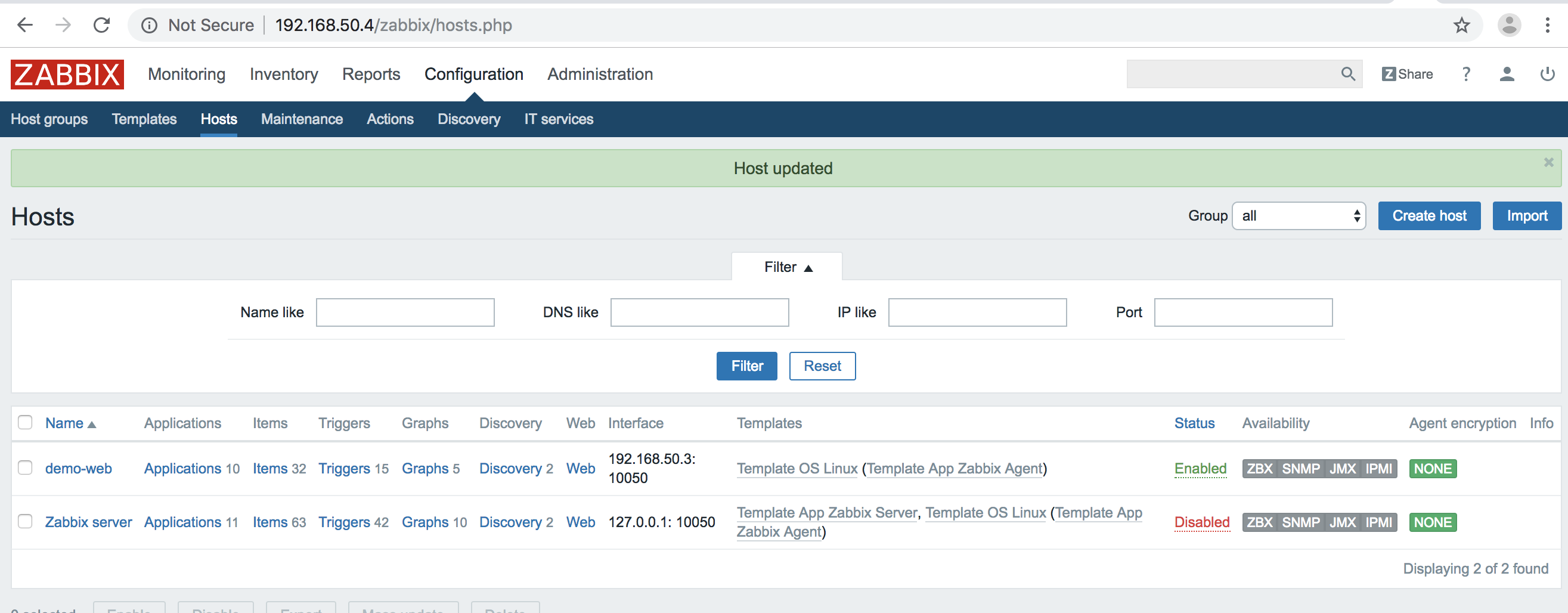Focus the IP like input field
Image resolution: width=1568 pixels, height=613 pixels.
click(x=977, y=312)
